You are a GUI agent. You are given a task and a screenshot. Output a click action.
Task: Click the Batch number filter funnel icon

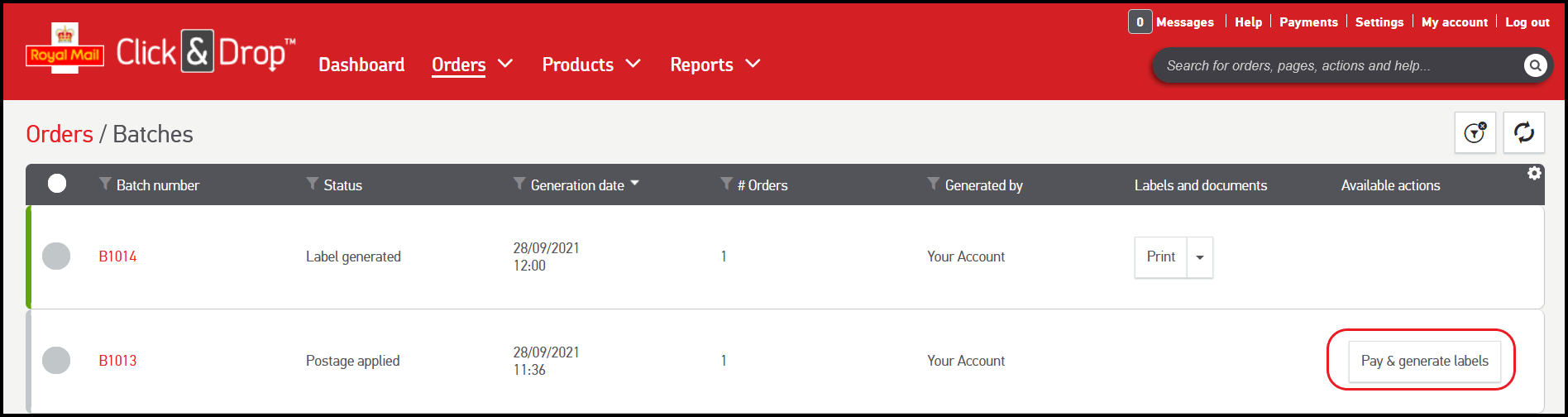point(105,184)
